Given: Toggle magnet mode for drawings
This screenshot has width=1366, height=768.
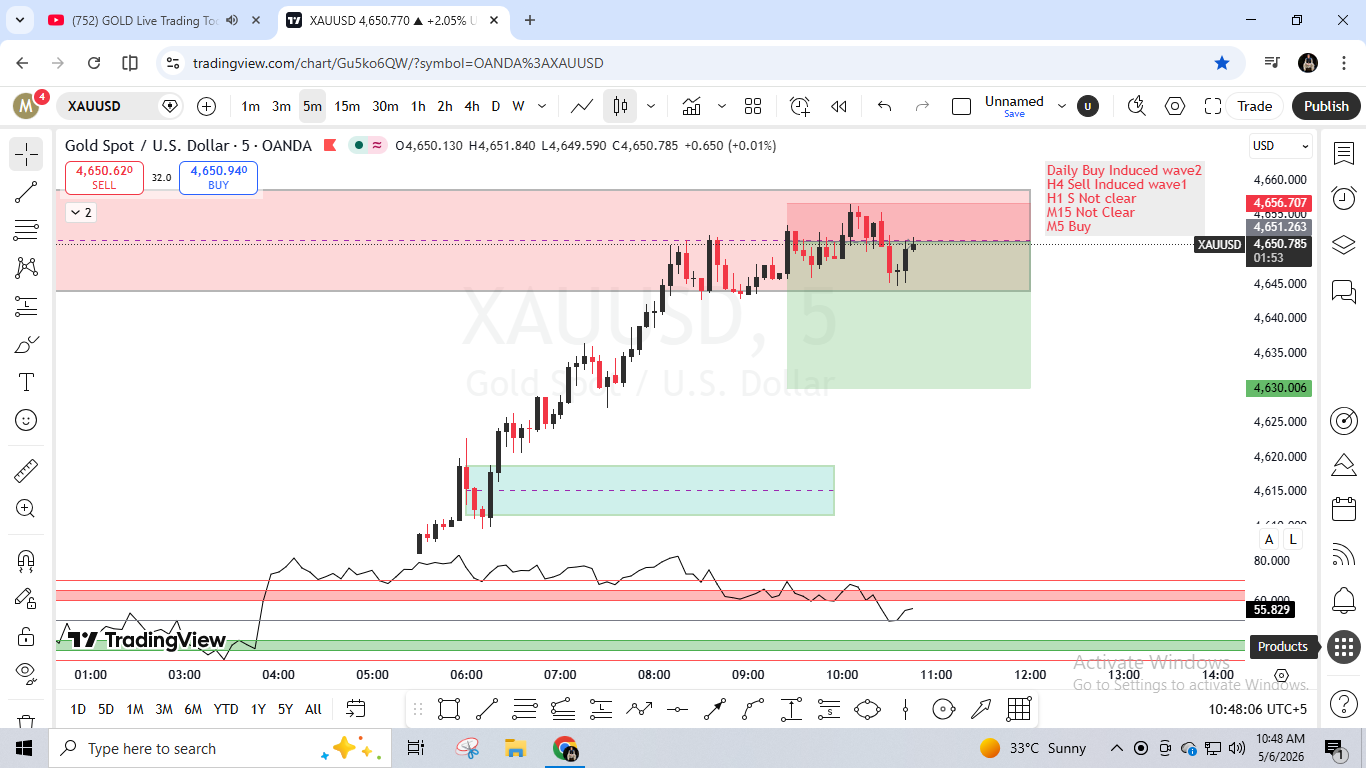Looking at the screenshot, I should click(x=26, y=560).
